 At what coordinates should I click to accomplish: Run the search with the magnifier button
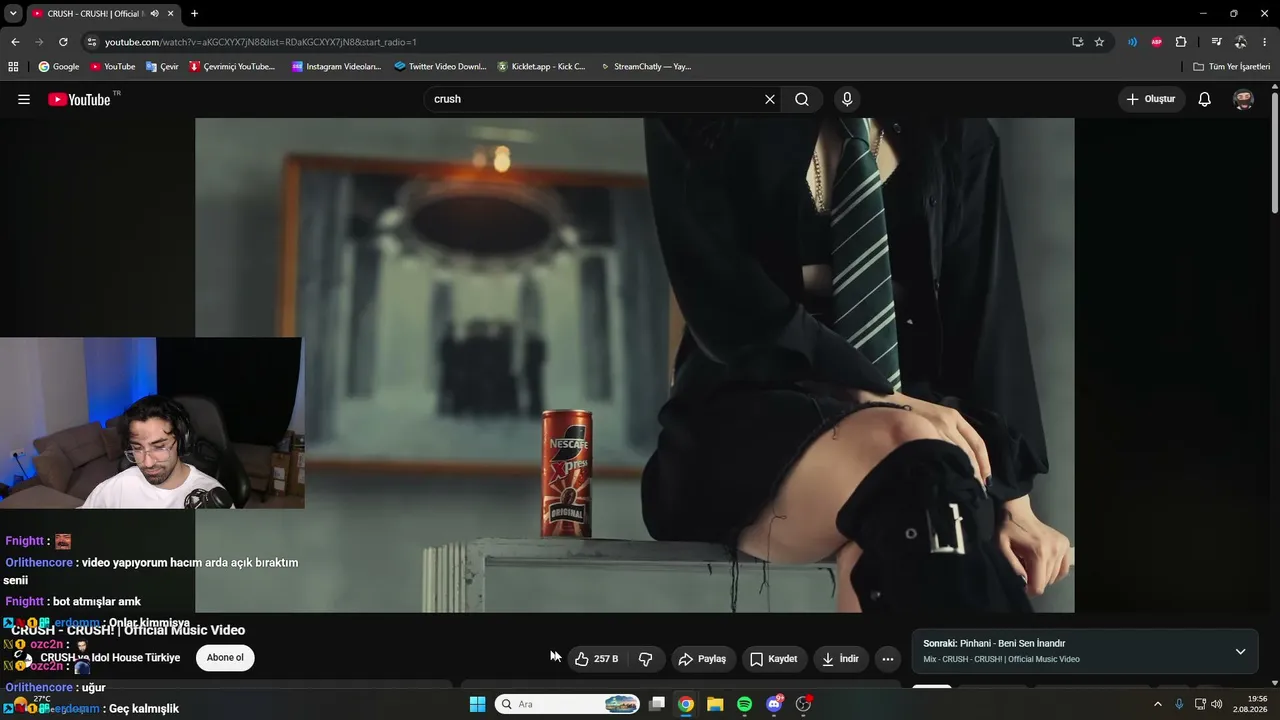pyautogui.click(x=802, y=99)
